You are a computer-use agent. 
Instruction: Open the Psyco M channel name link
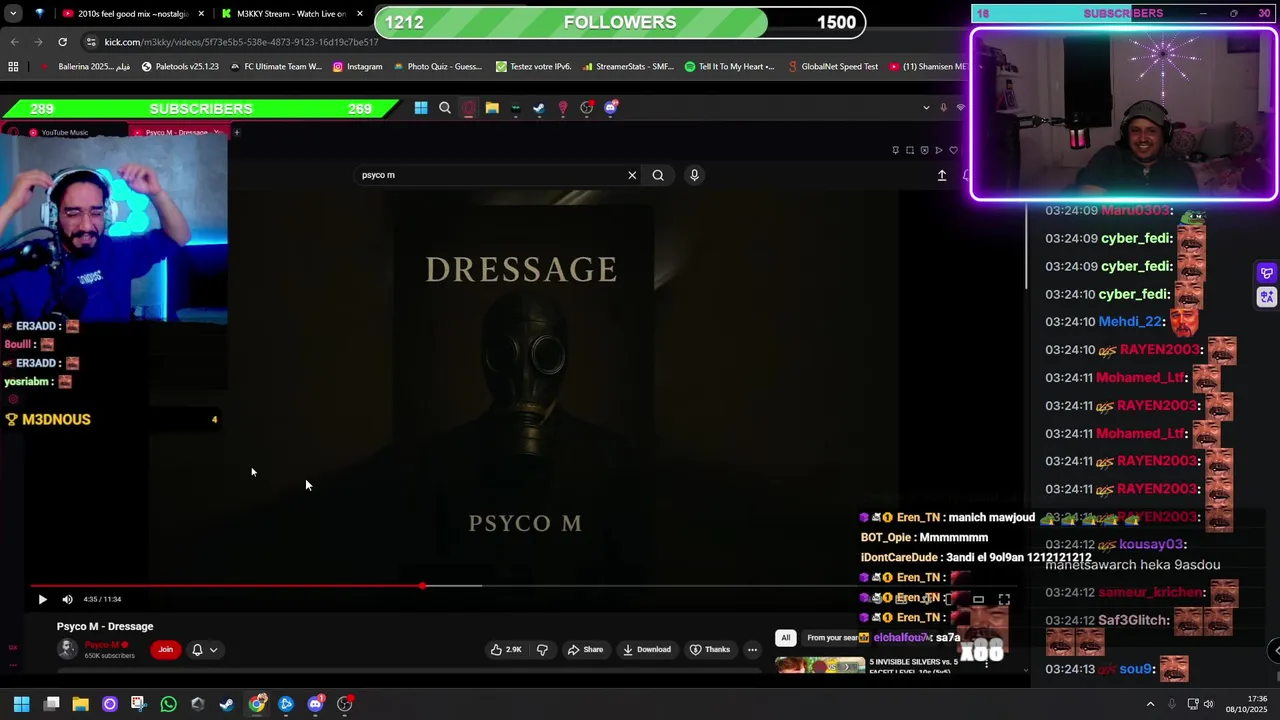pos(103,645)
